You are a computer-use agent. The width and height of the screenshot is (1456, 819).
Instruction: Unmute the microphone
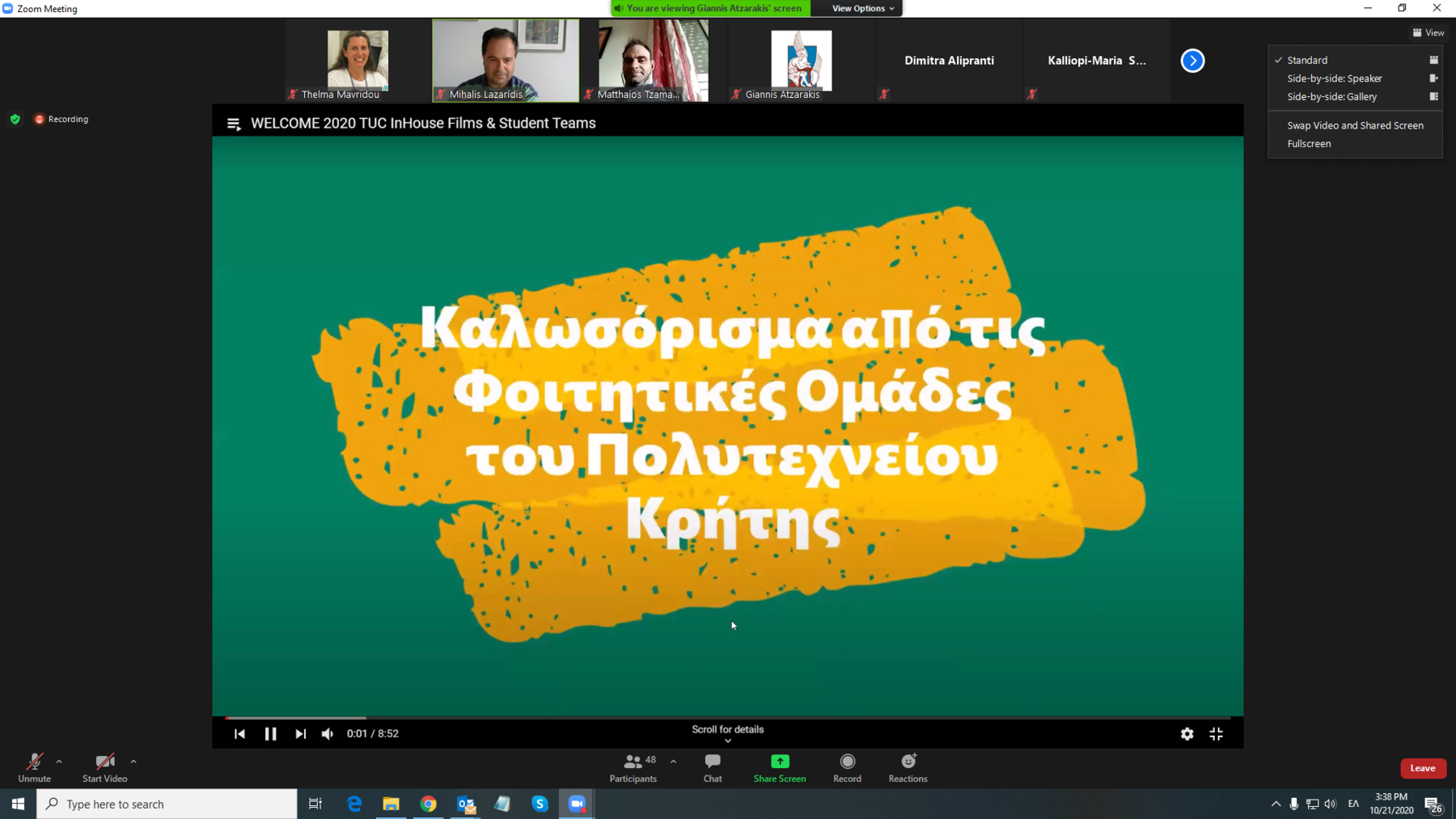tap(34, 767)
